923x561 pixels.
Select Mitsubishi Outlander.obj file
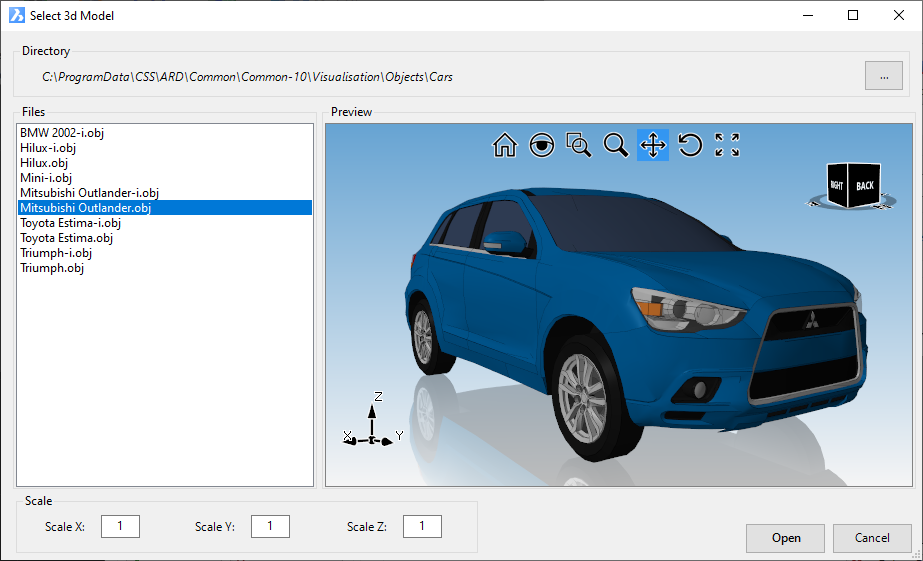pyautogui.click(x=165, y=208)
